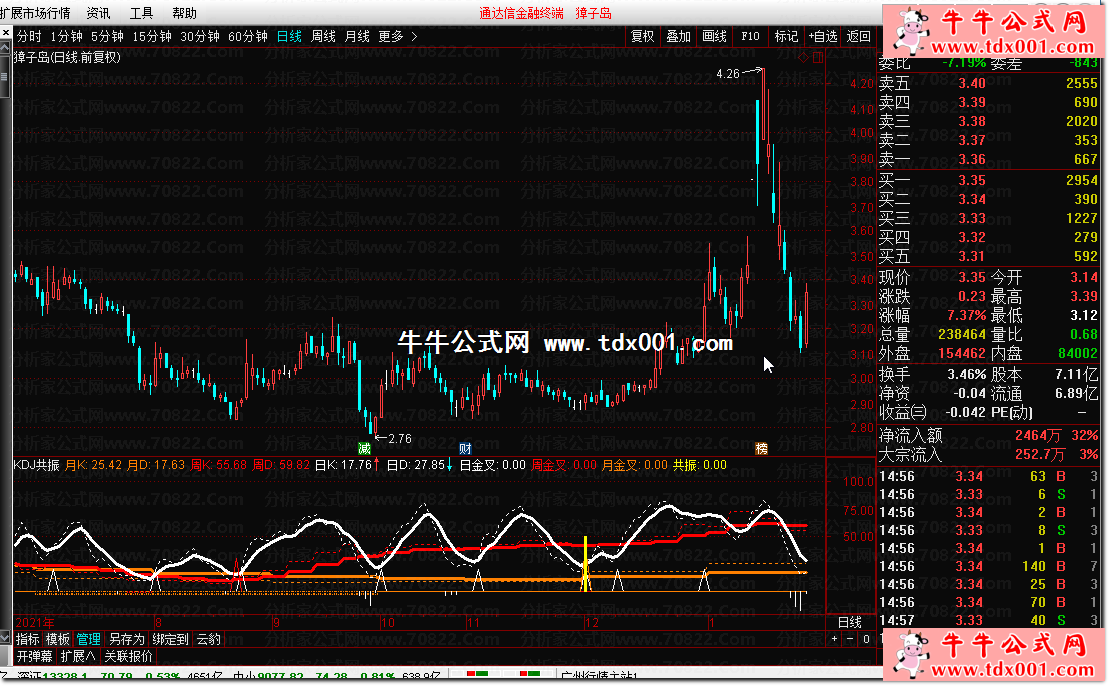Click 买五 price 3.31
This screenshot has width=1110, height=686.
click(972, 256)
